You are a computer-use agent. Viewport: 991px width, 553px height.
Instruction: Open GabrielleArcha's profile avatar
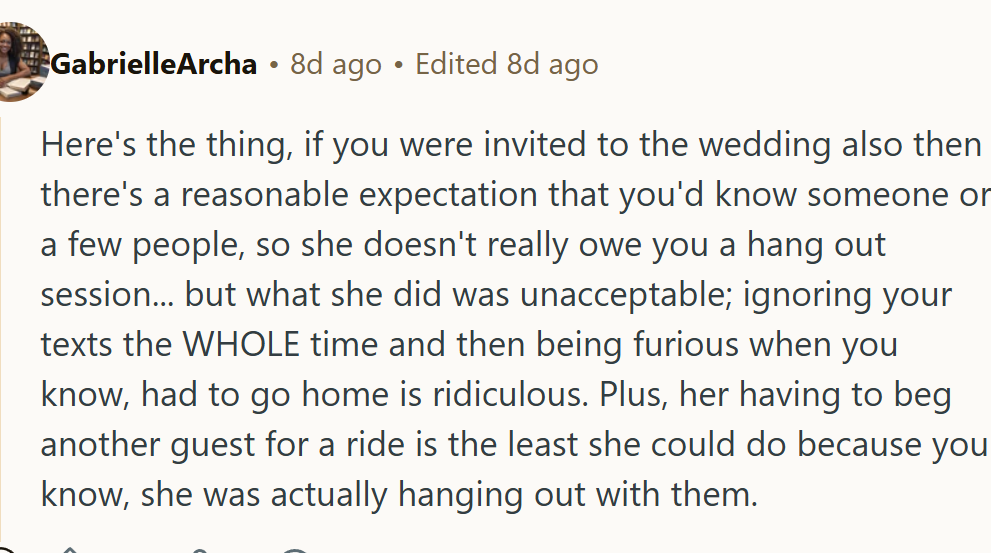tap(20, 62)
